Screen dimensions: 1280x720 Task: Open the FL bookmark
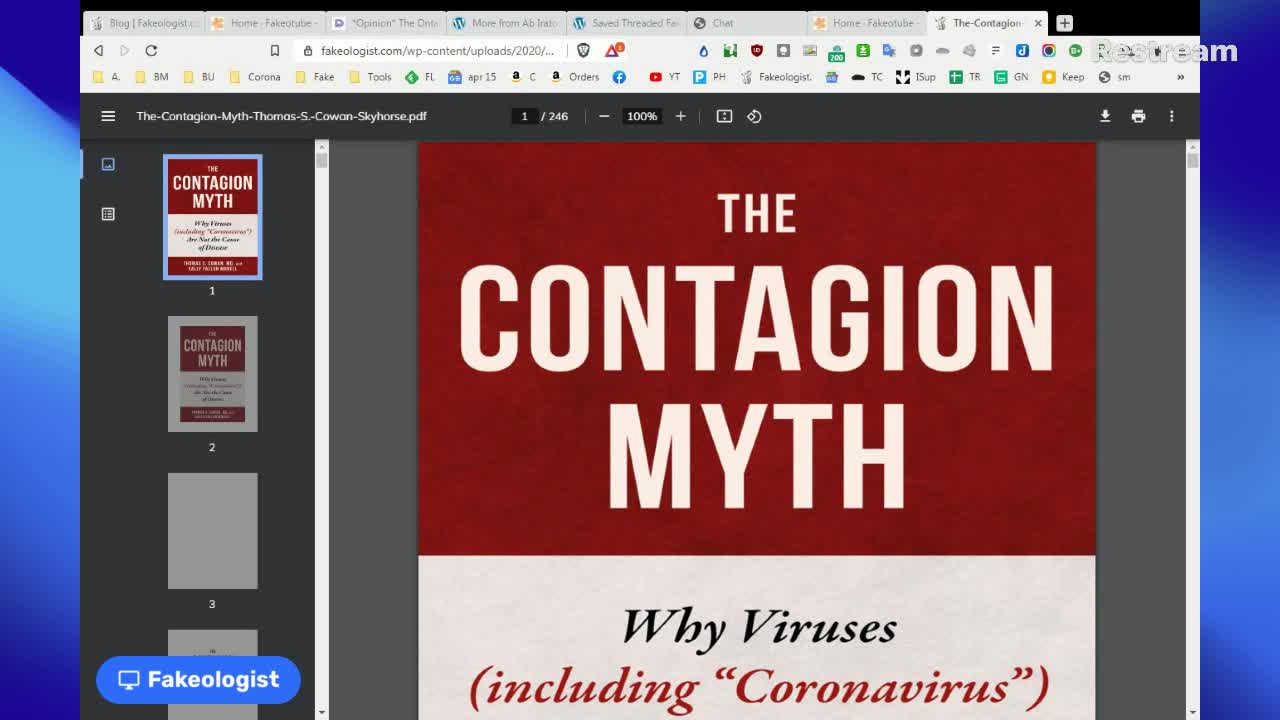point(420,77)
